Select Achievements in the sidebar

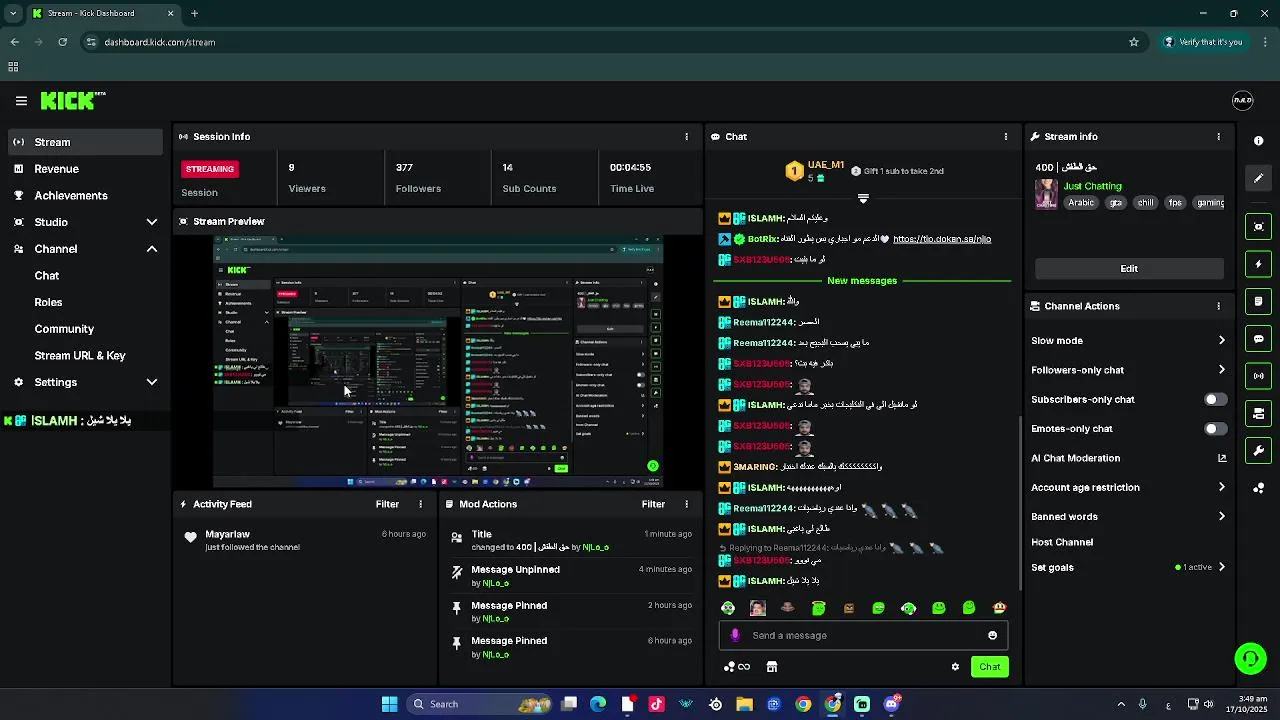click(85, 196)
